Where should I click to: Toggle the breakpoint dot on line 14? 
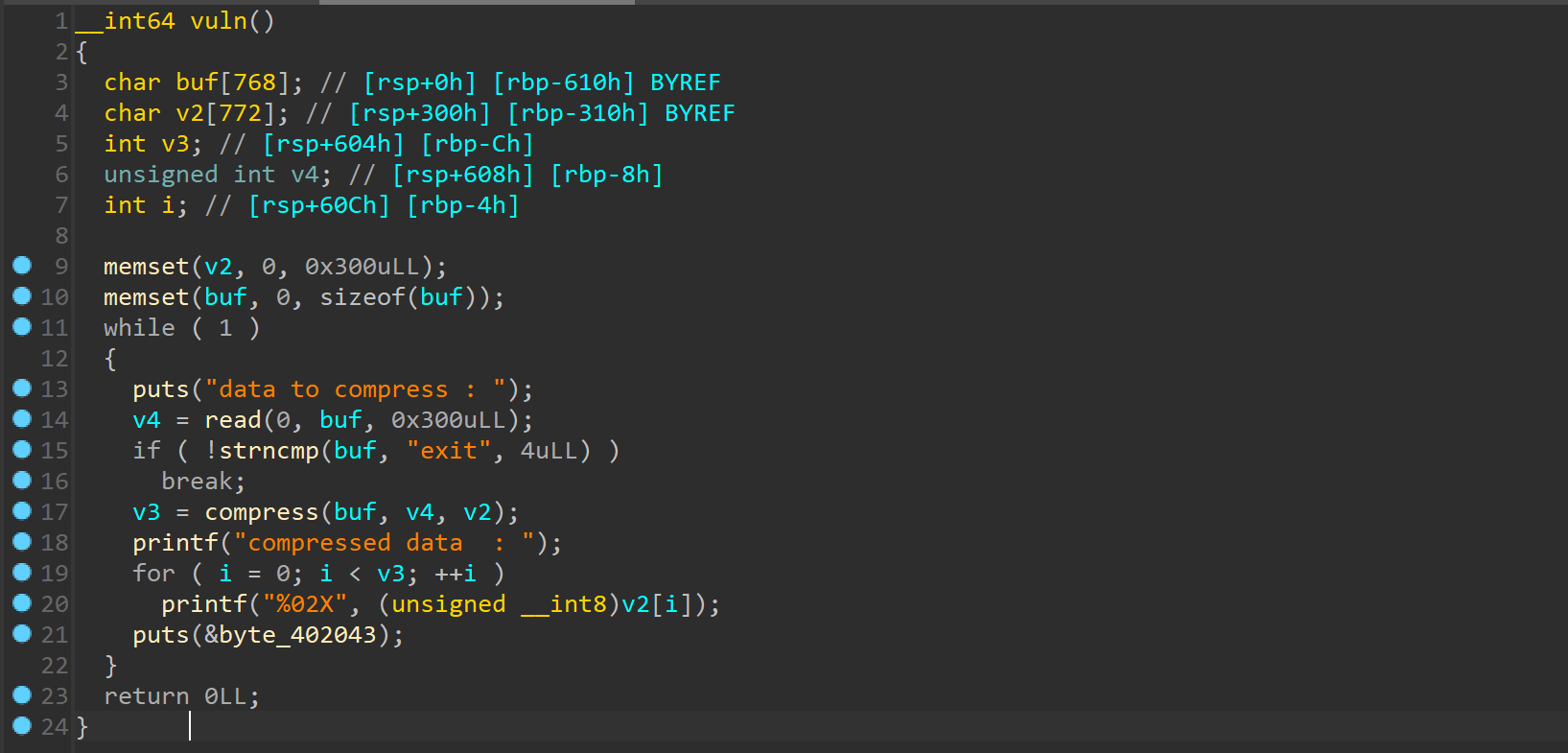click(22, 419)
